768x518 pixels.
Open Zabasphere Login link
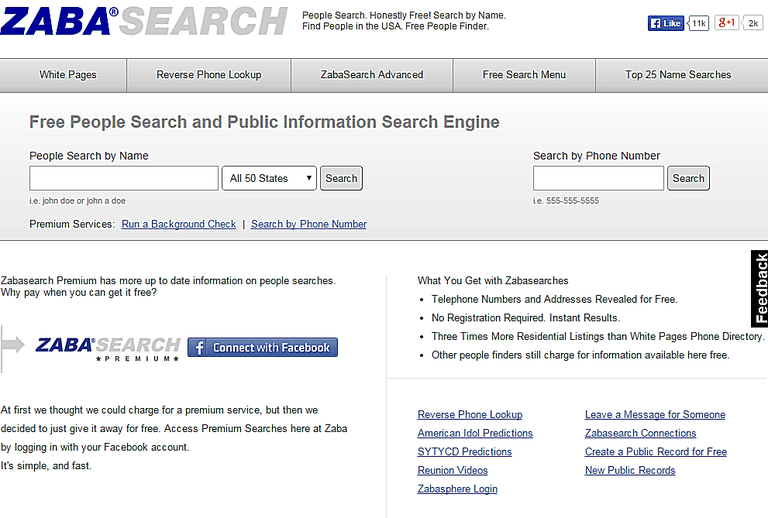click(457, 489)
